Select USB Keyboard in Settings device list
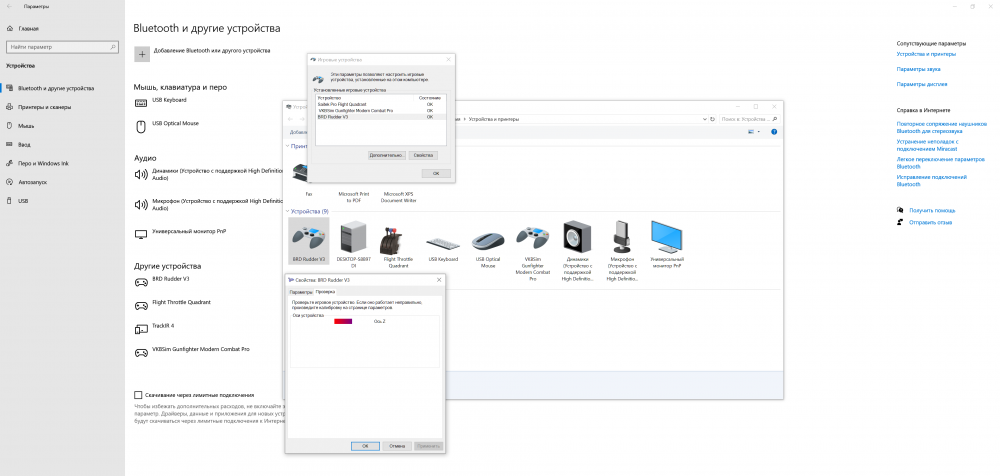 (169, 100)
